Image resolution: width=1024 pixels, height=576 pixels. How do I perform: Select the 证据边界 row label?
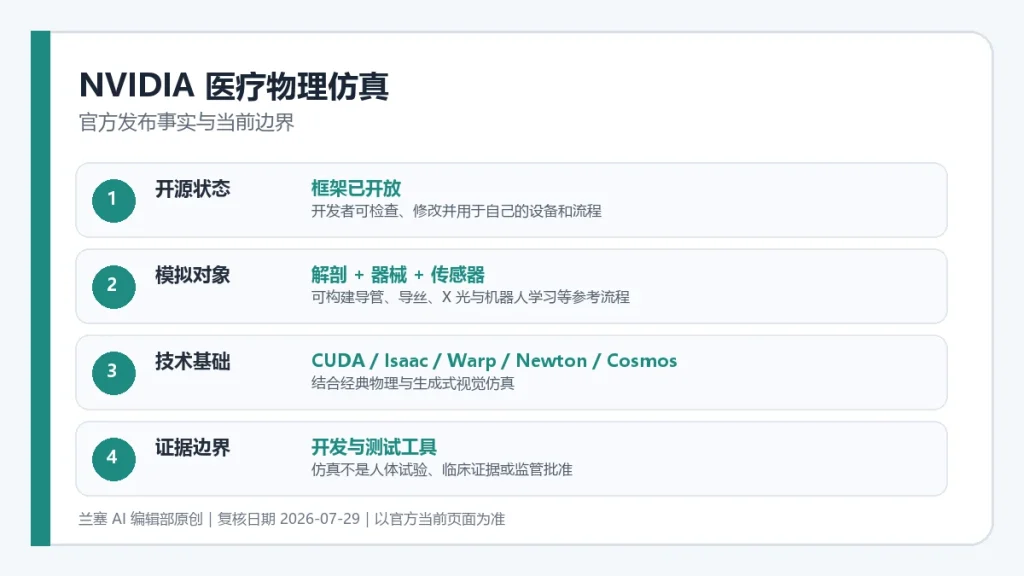(193, 448)
